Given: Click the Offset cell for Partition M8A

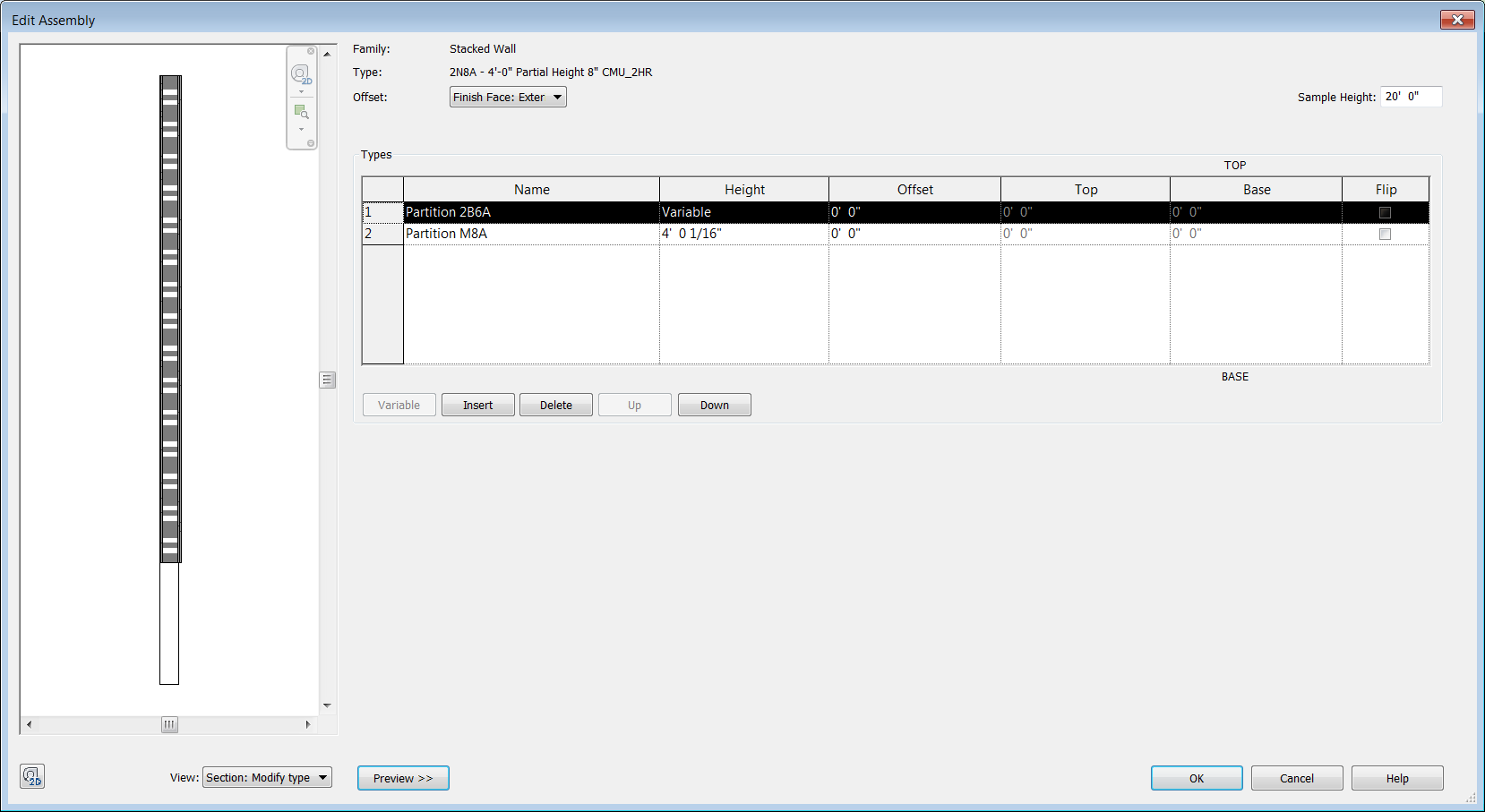Looking at the screenshot, I should 914,234.
